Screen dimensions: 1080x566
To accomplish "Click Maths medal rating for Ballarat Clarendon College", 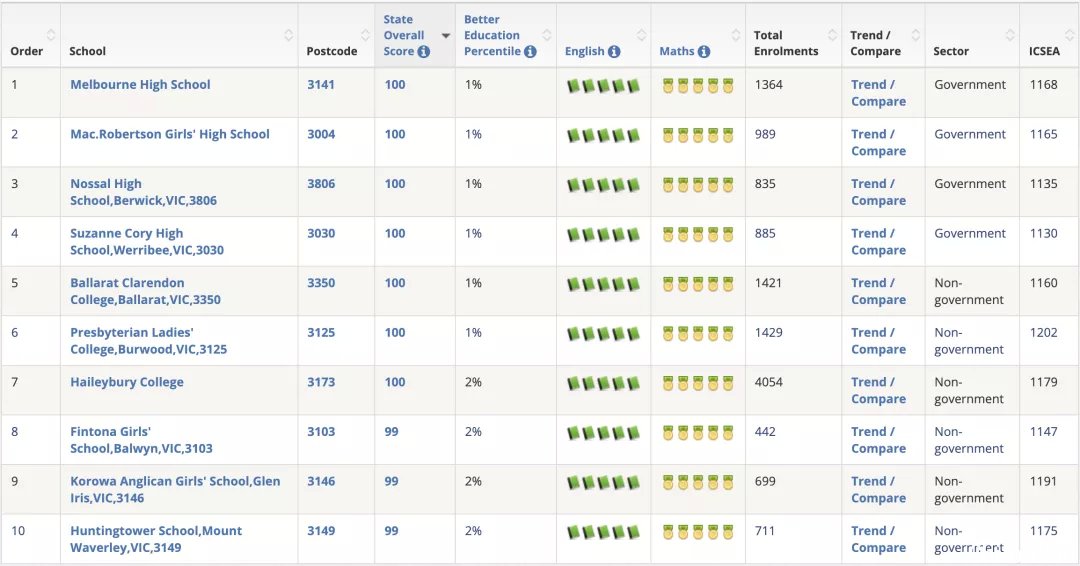I will click(x=698, y=284).
